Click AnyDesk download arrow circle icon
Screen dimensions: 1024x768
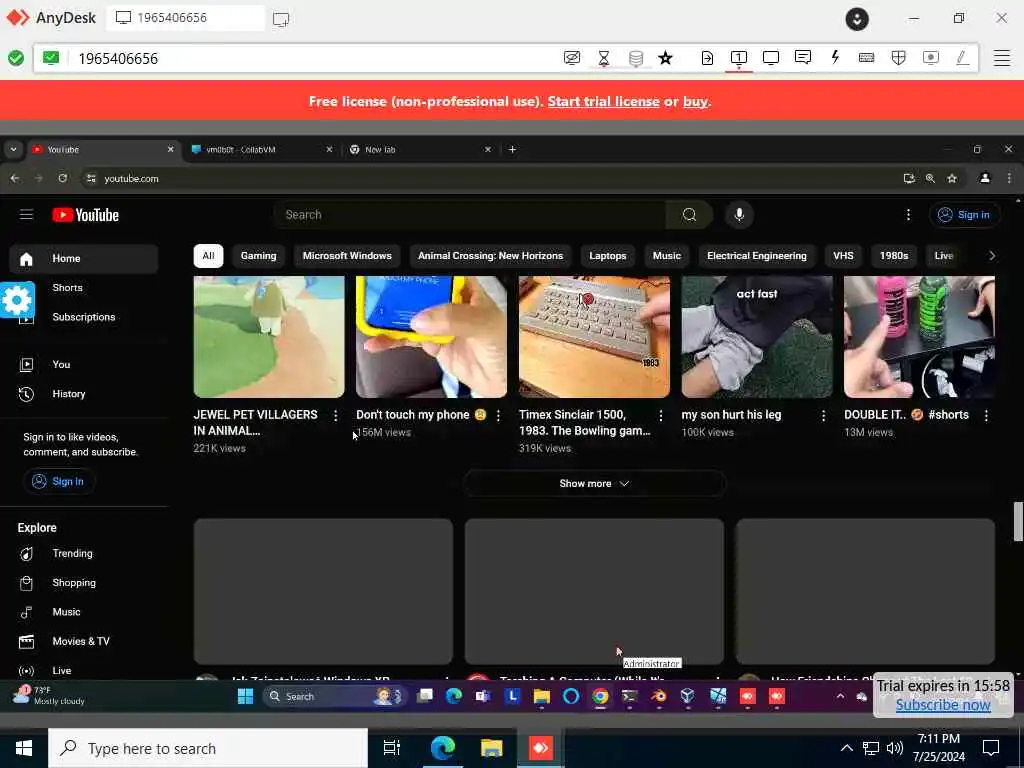857,19
